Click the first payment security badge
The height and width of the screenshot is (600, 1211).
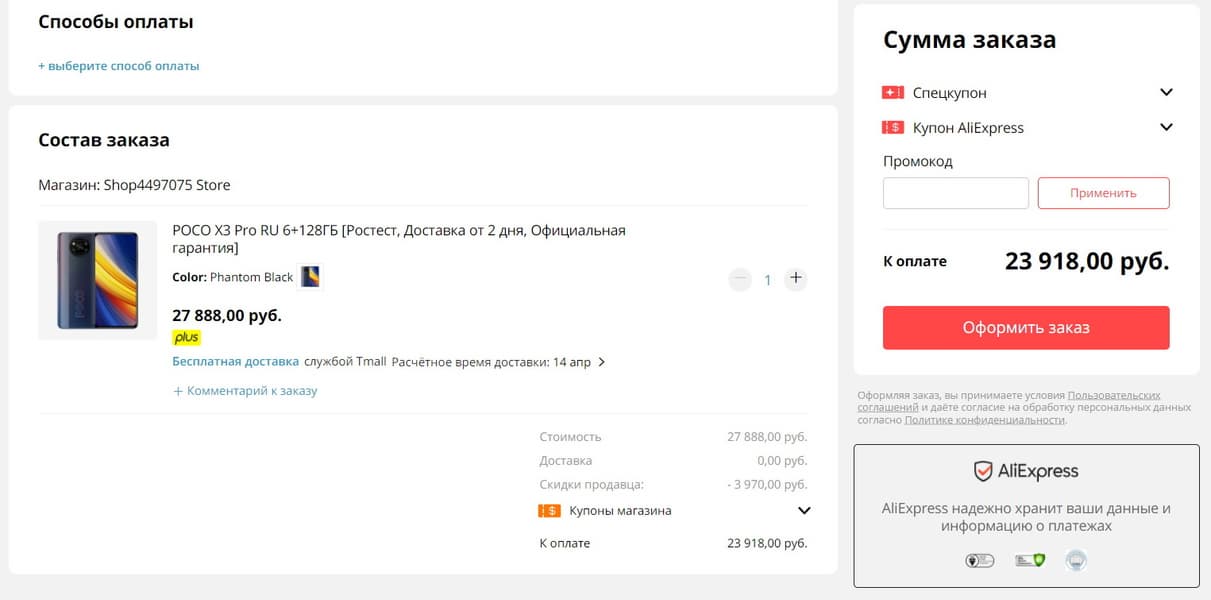[979, 561]
